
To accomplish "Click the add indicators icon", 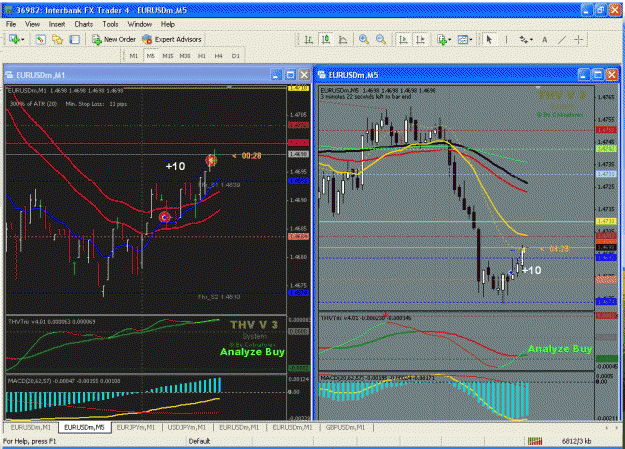I will tap(442, 39).
